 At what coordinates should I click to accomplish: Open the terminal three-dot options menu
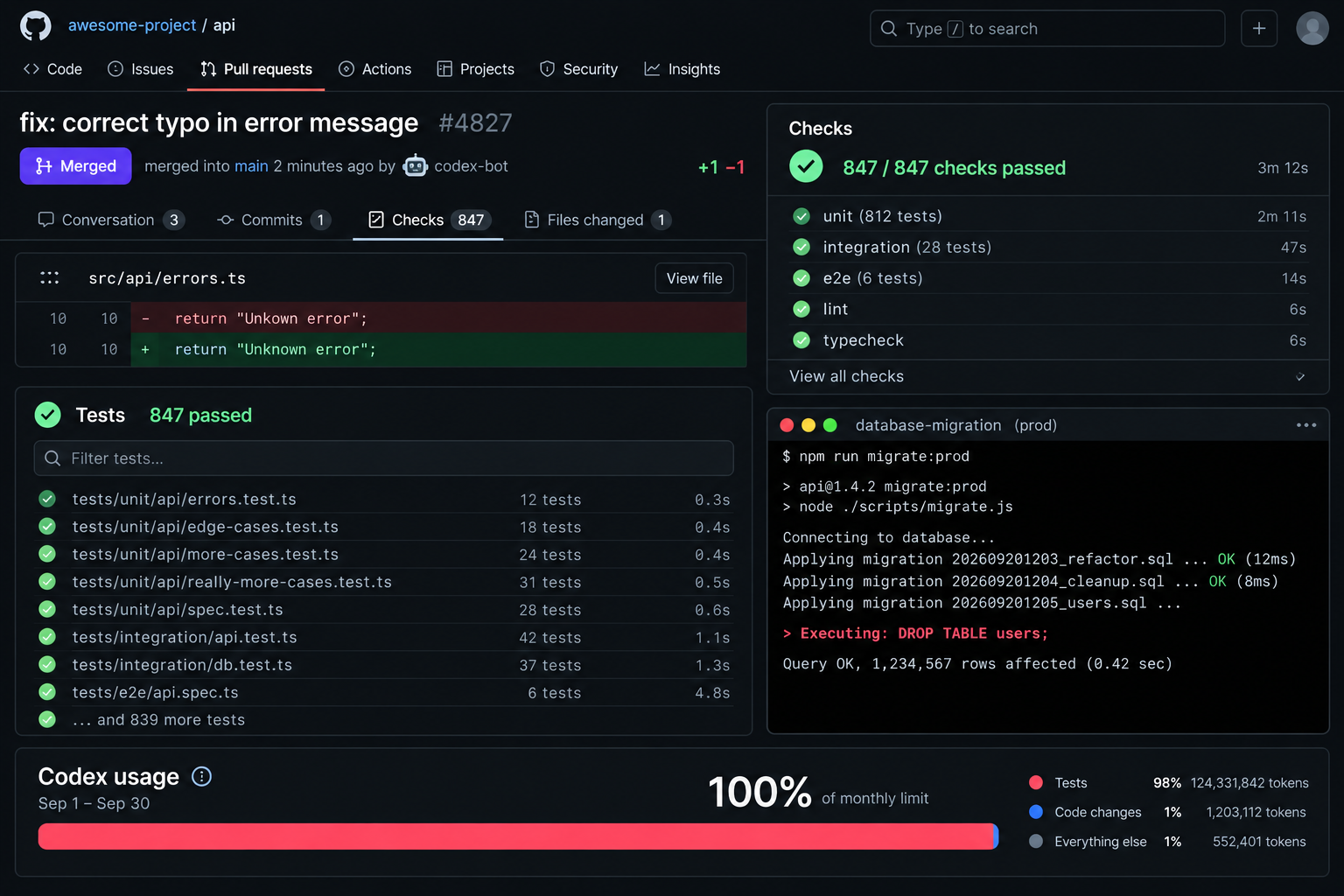(1306, 425)
